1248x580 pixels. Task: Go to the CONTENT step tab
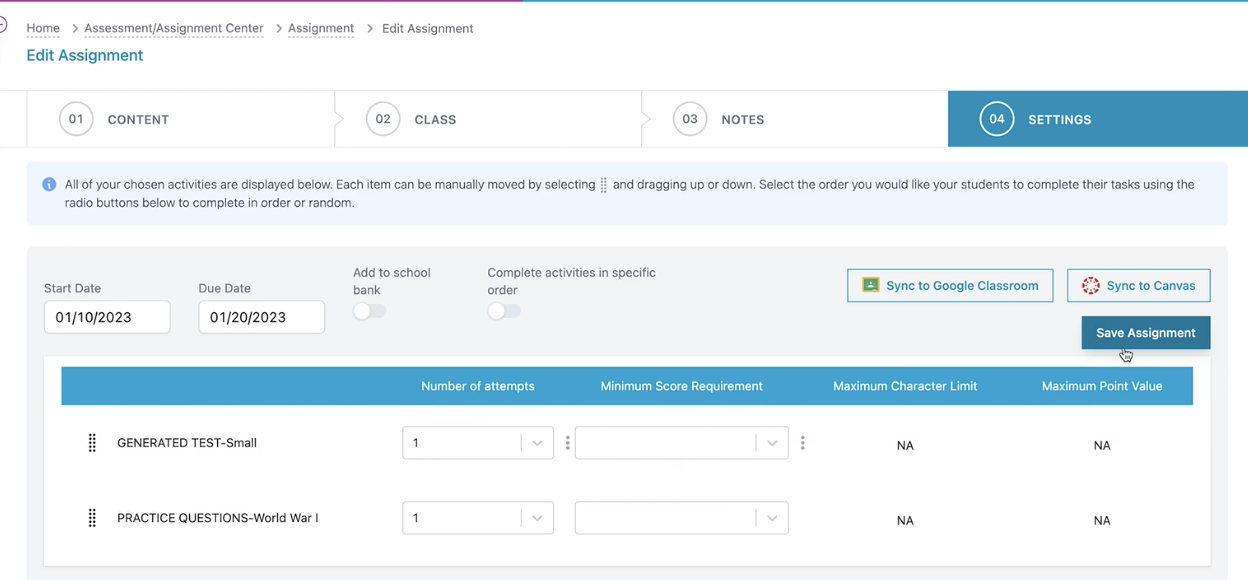[x=181, y=119]
